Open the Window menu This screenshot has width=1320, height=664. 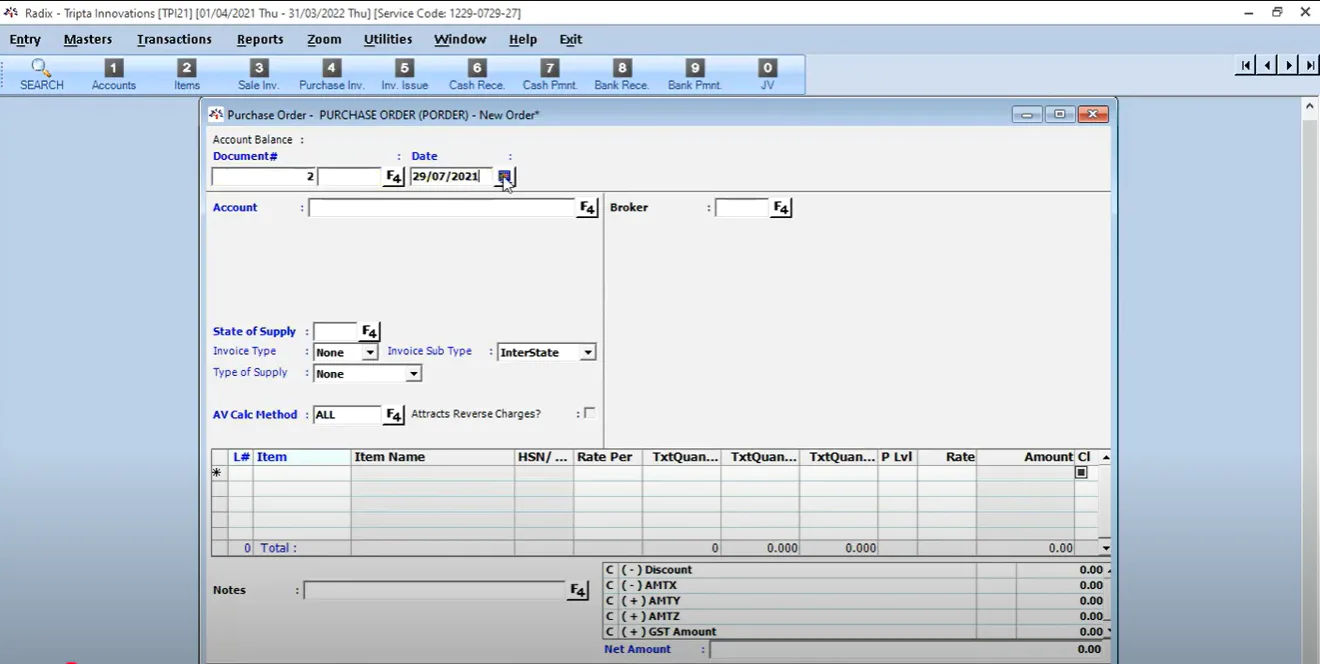click(x=460, y=40)
